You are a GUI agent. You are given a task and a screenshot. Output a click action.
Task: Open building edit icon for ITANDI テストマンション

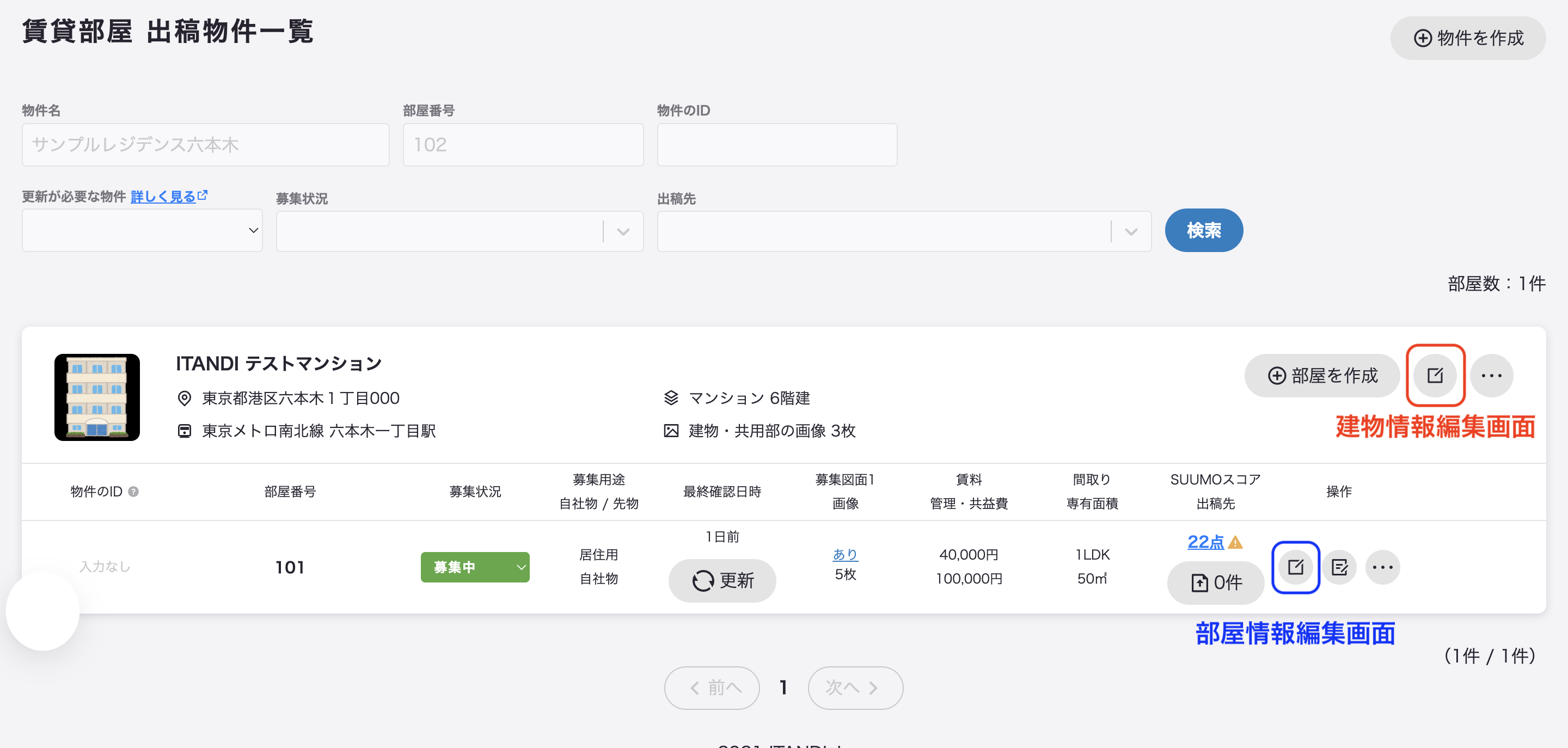[1435, 376]
